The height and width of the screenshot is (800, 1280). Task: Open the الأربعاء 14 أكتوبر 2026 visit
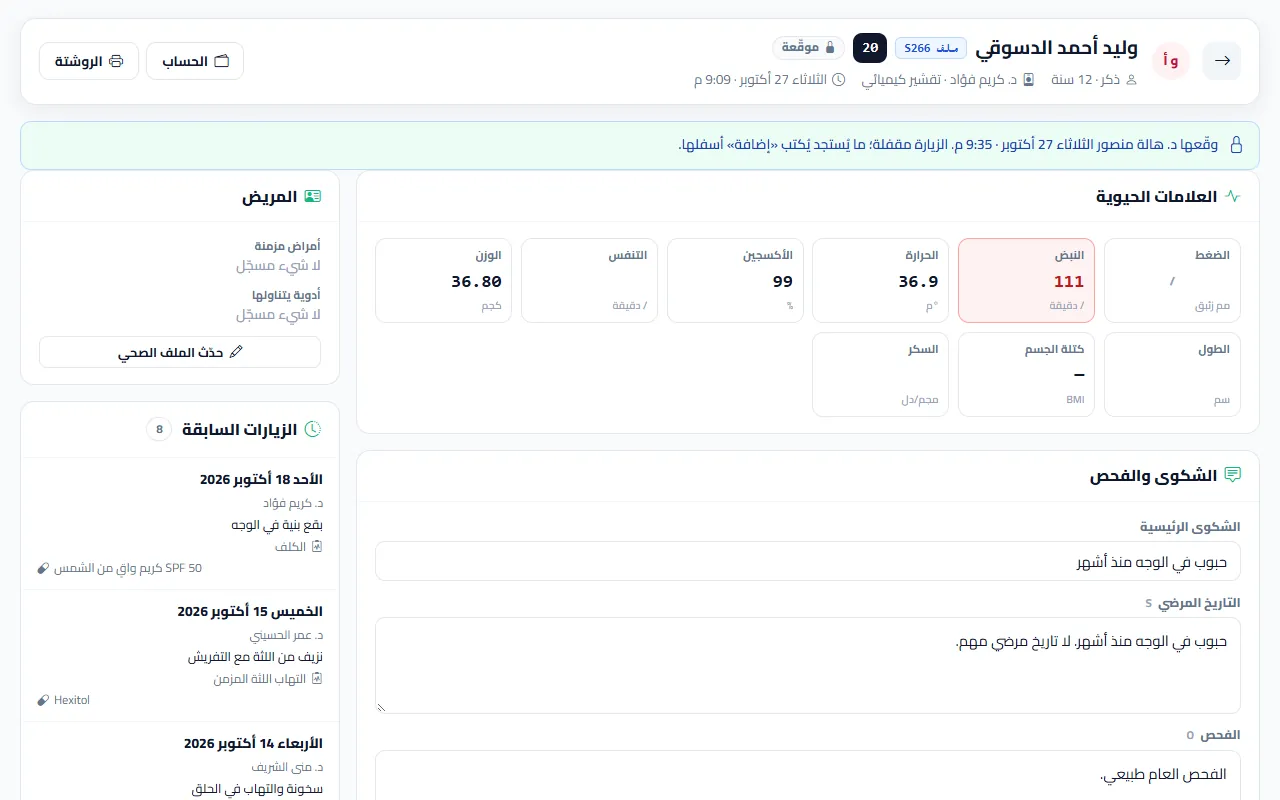pos(180,762)
